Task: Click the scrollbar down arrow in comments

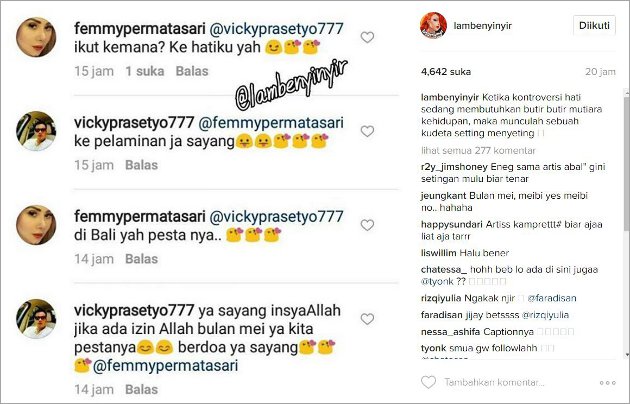Action: click(627, 355)
